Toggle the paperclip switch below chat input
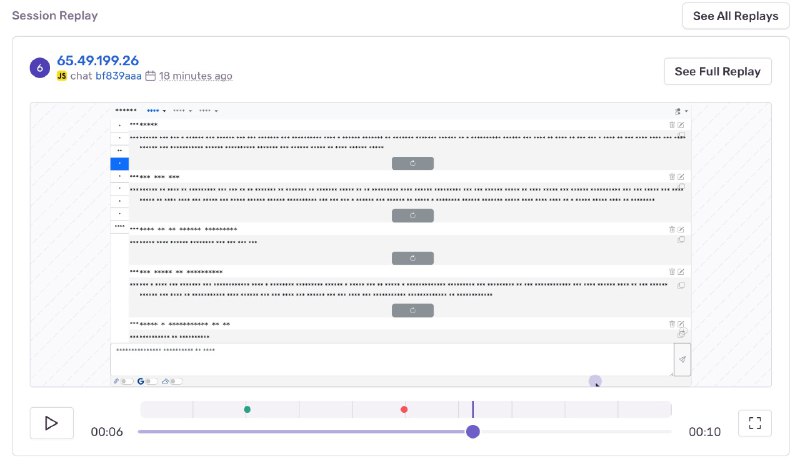 (121, 381)
